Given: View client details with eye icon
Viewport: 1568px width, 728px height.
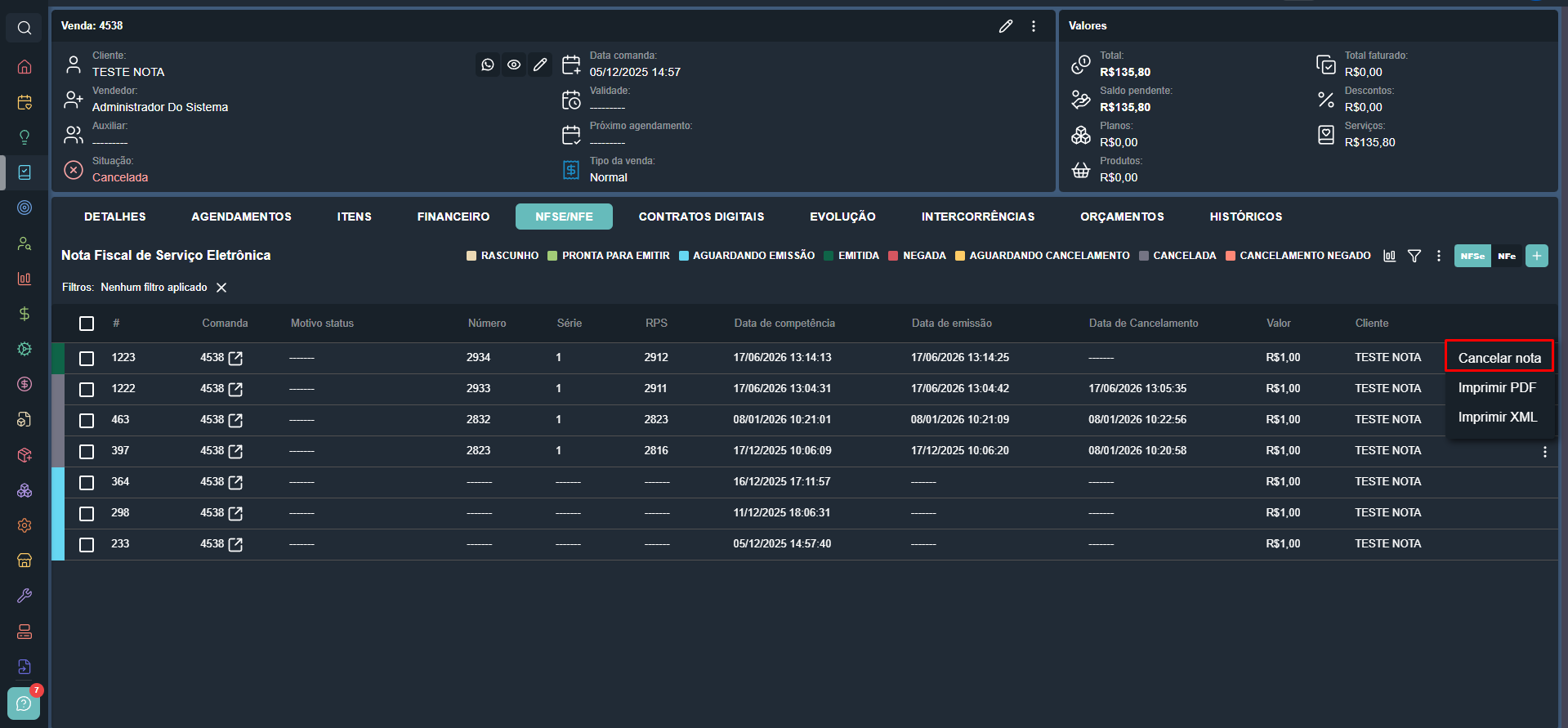Looking at the screenshot, I should [x=514, y=65].
